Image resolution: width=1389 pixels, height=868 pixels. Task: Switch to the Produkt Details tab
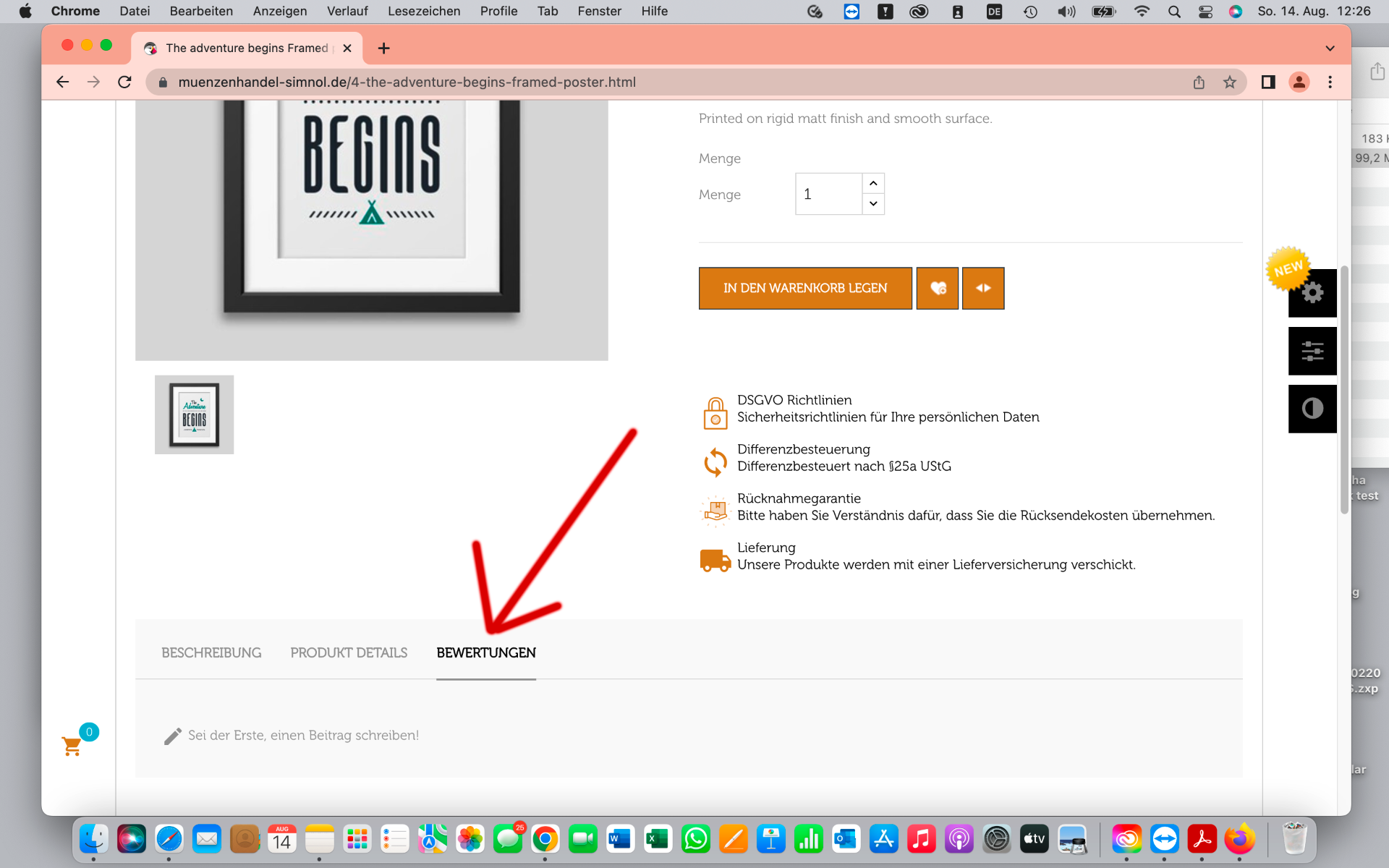point(349,652)
